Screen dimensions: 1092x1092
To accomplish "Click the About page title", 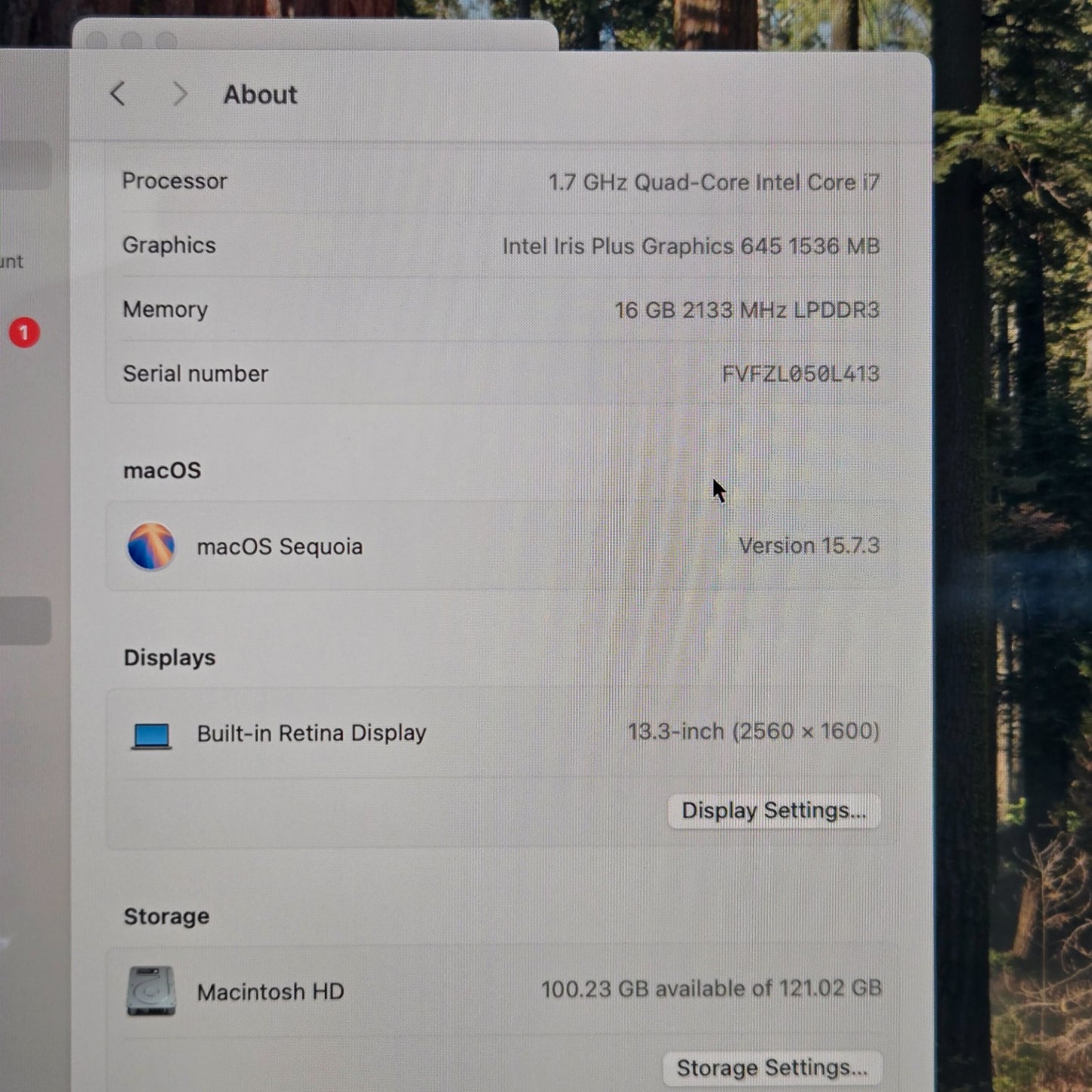I will (260, 95).
